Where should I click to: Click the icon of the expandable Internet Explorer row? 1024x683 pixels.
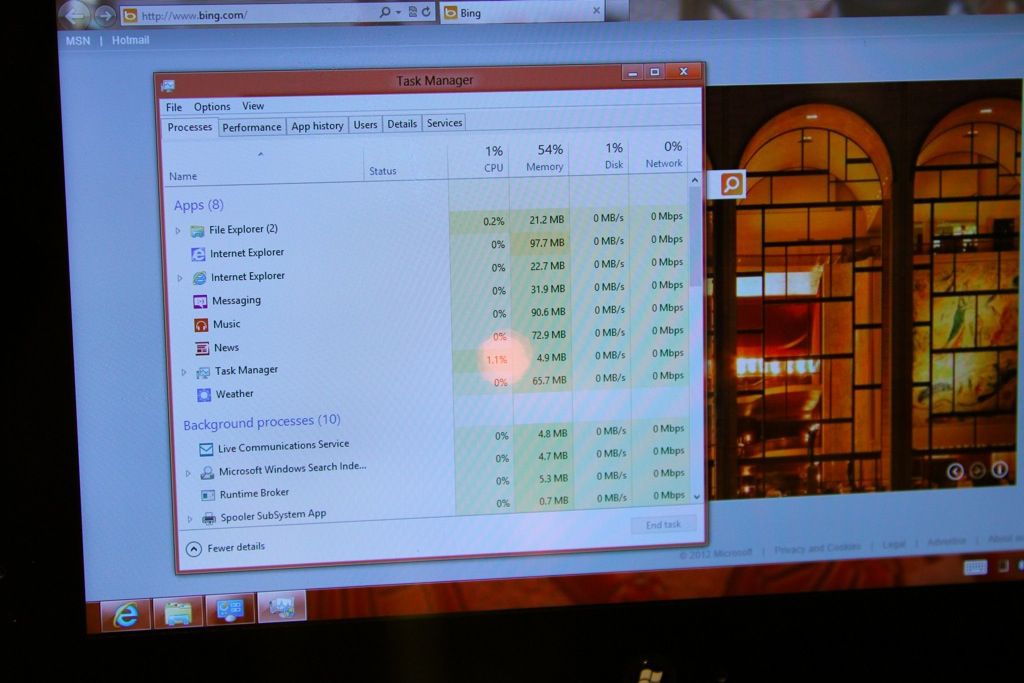click(x=199, y=278)
